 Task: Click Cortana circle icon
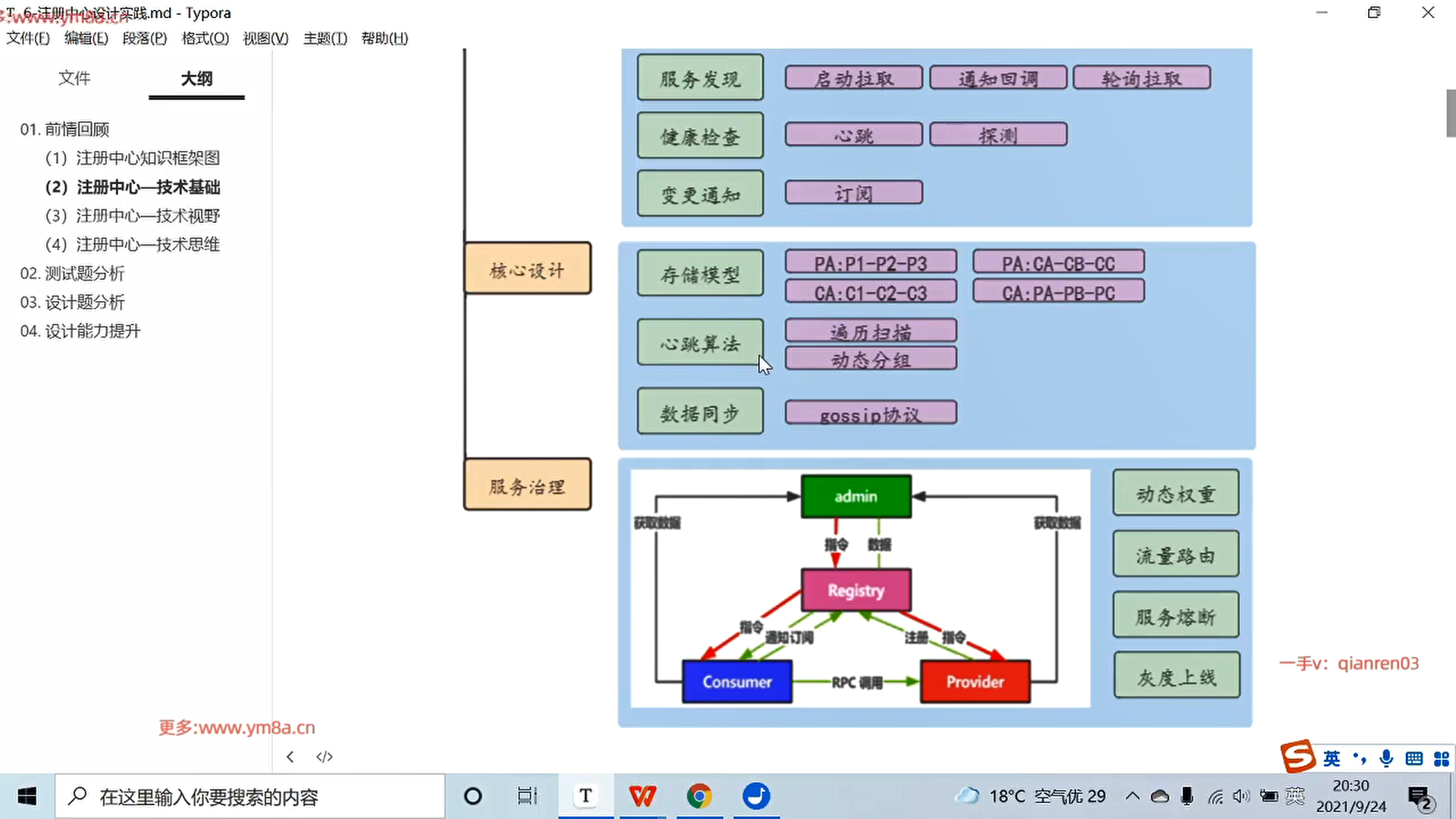(472, 796)
